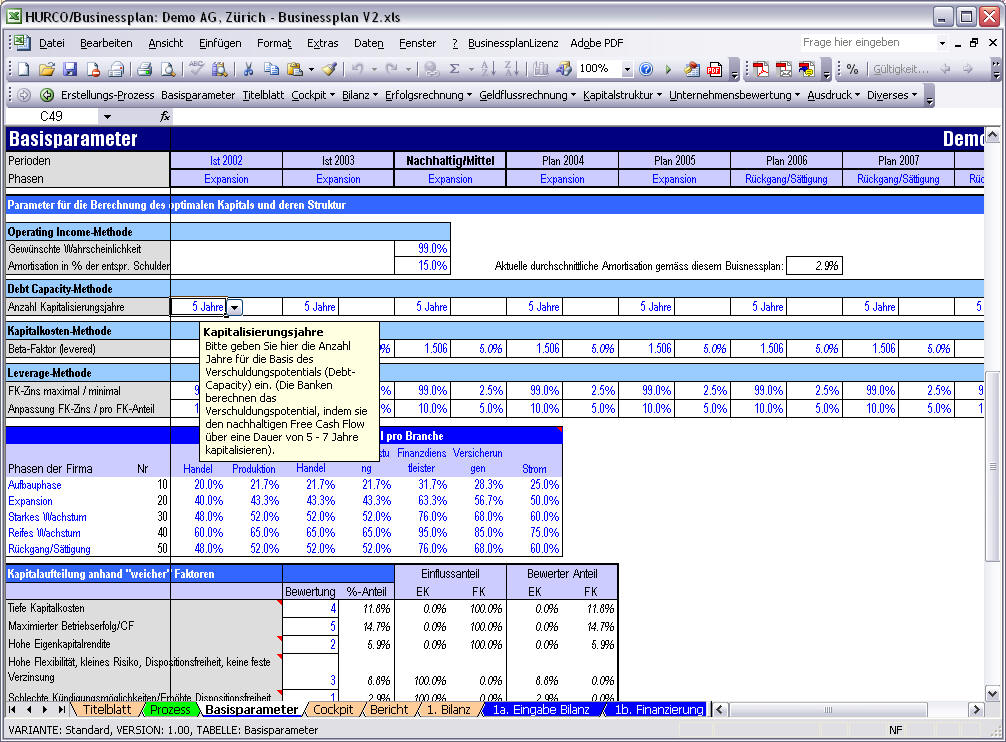
Task: Open the Extras menu
Action: (x=322, y=43)
